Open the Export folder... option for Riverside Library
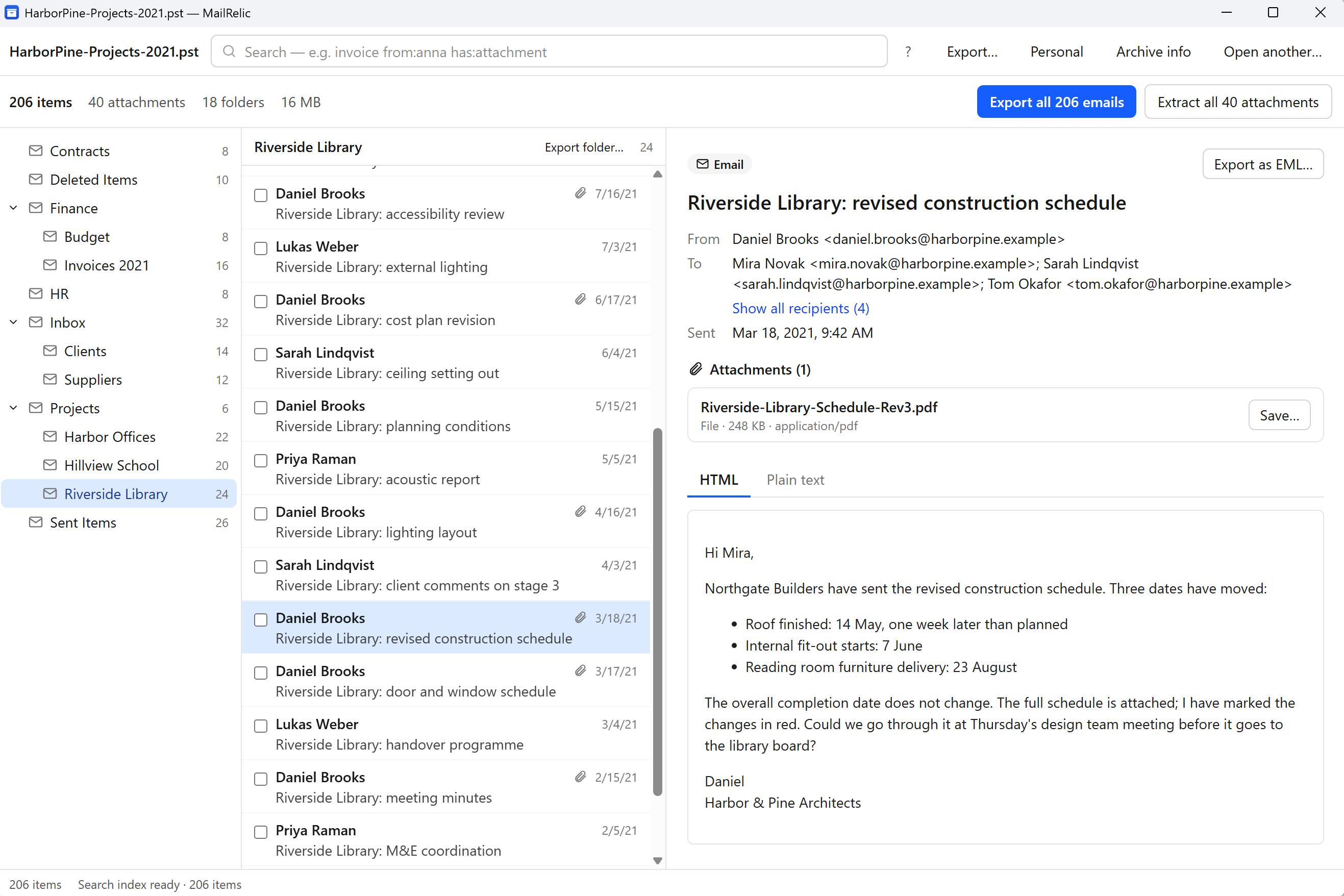Screen dimensions: 1344x896 click(584, 147)
